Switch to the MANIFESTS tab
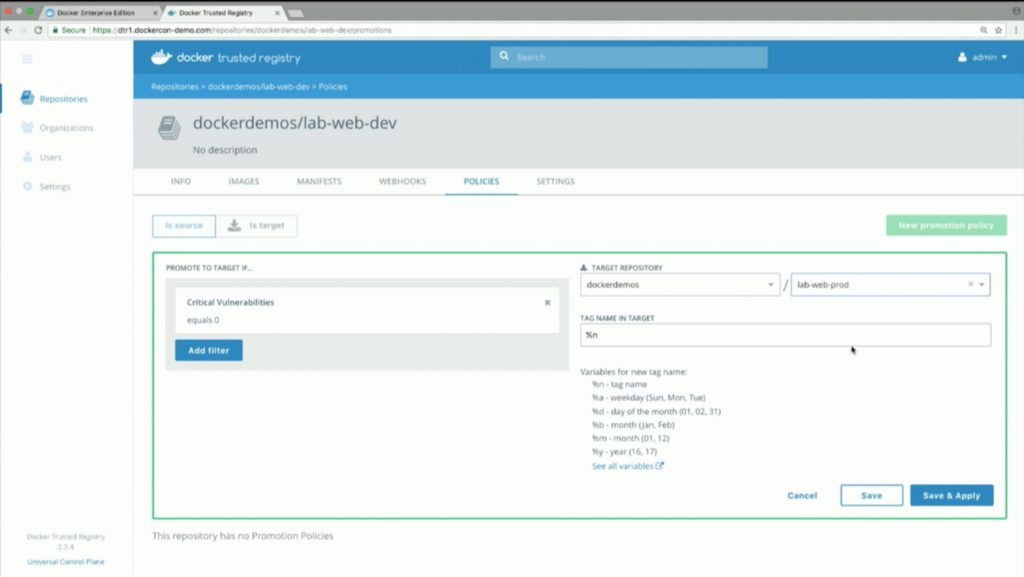The width and height of the screenshot is (1024, 577). (x=319, y=181)
